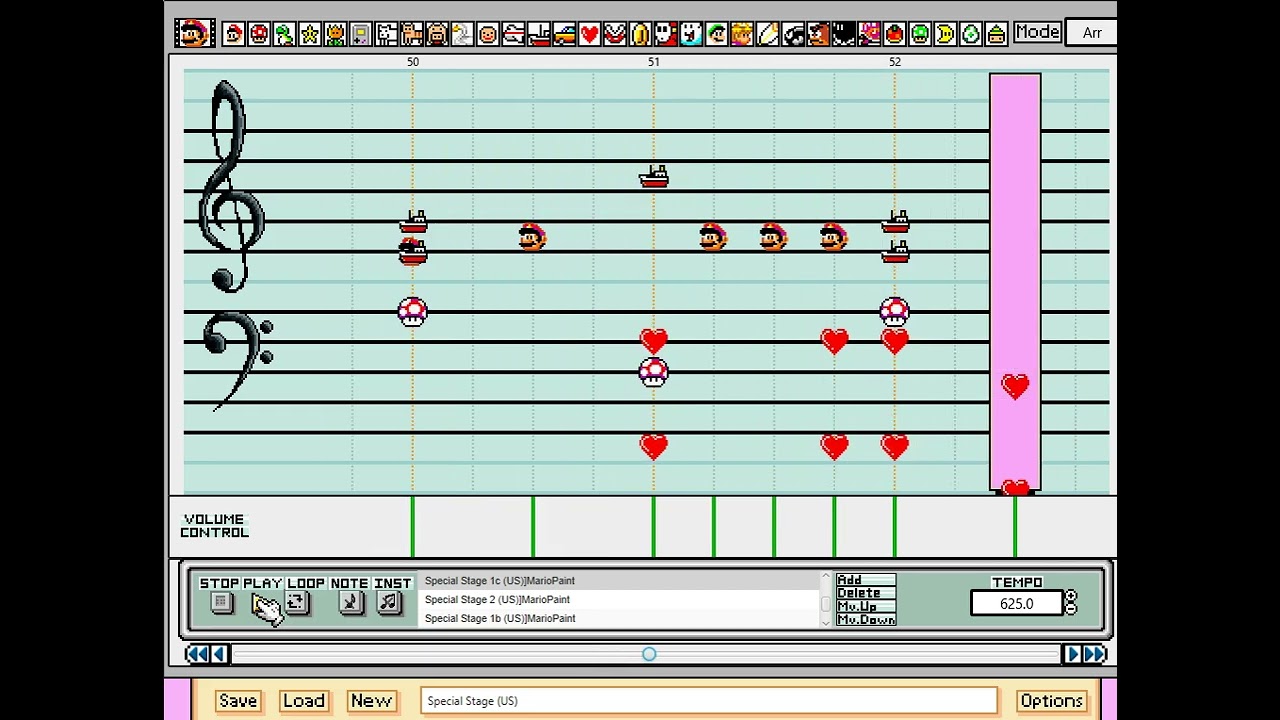Choose the crescent moon instrument
The image size is (1280, 720).
pyautogui.click(x=945, y=34)
